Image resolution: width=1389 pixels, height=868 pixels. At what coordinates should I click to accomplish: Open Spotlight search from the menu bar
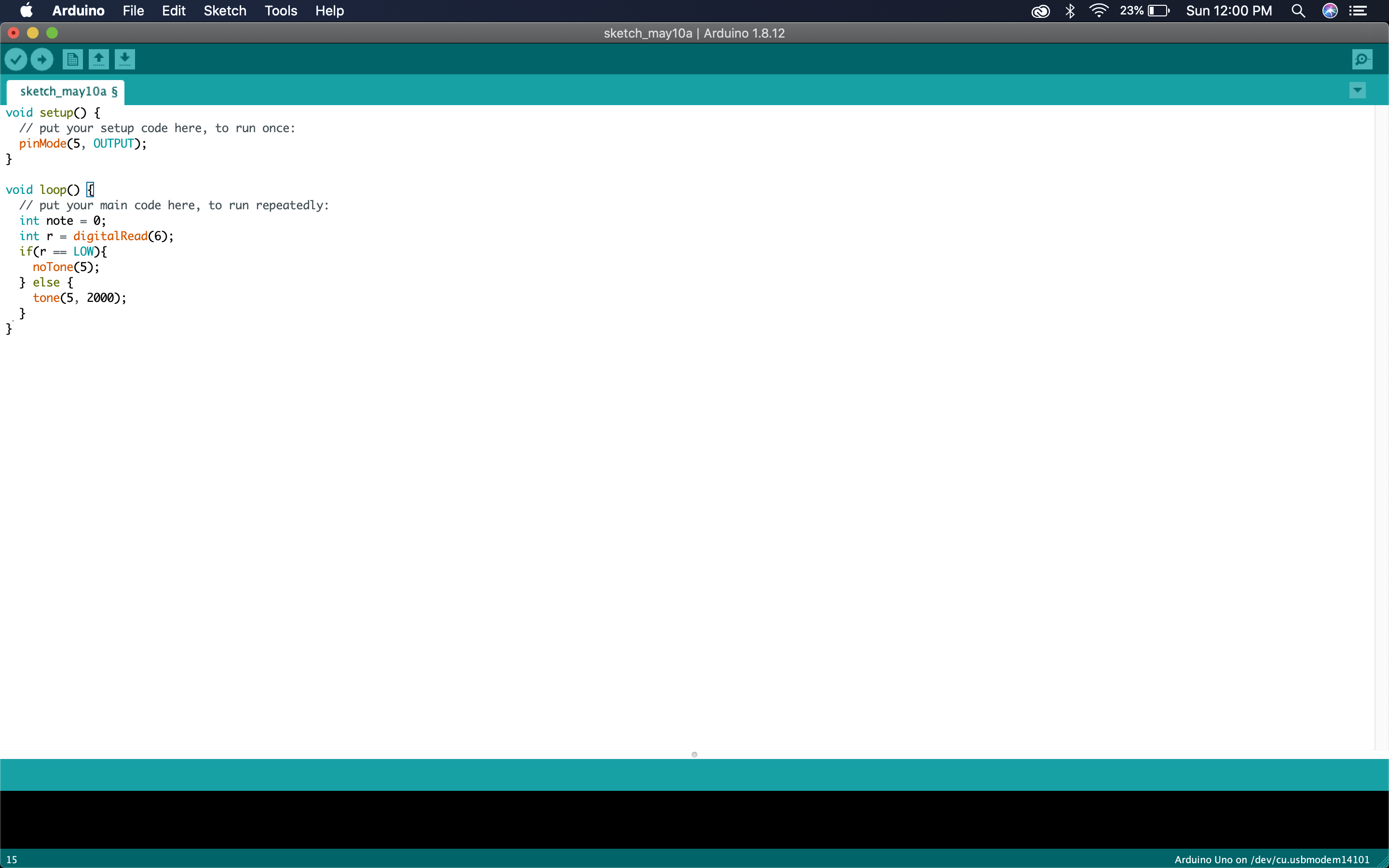click(1298, 10)
